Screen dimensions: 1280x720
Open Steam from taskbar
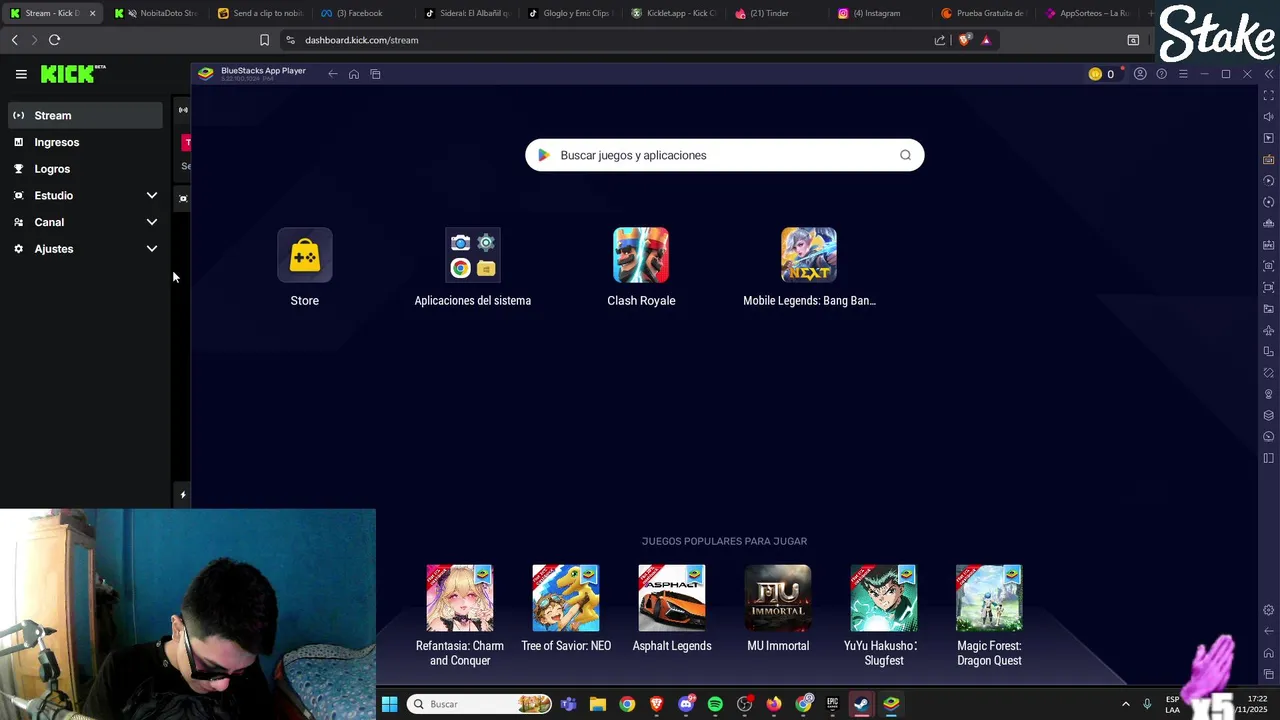(861, 704)
